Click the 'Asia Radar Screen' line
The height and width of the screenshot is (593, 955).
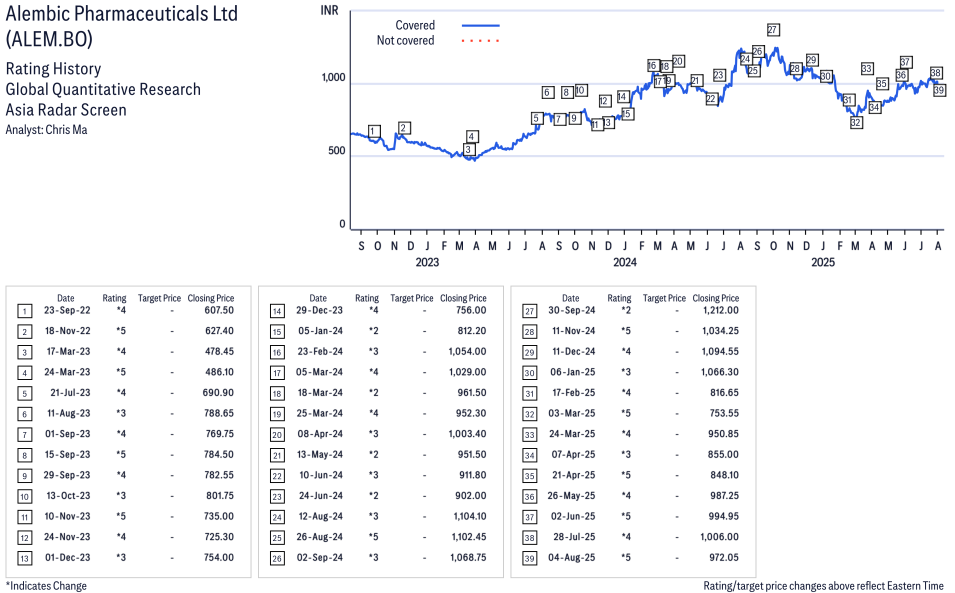coord(66,110)
